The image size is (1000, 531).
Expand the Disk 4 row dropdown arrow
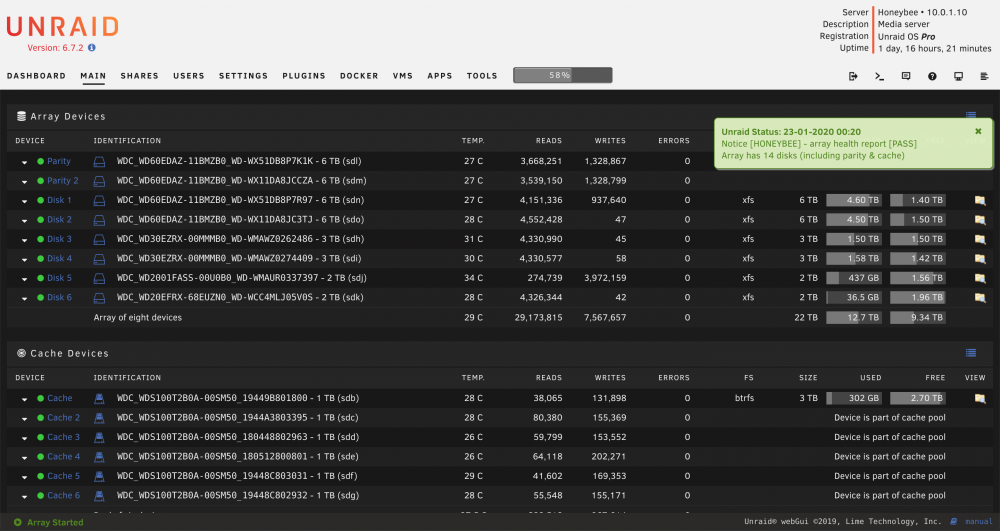coord(24,259)
